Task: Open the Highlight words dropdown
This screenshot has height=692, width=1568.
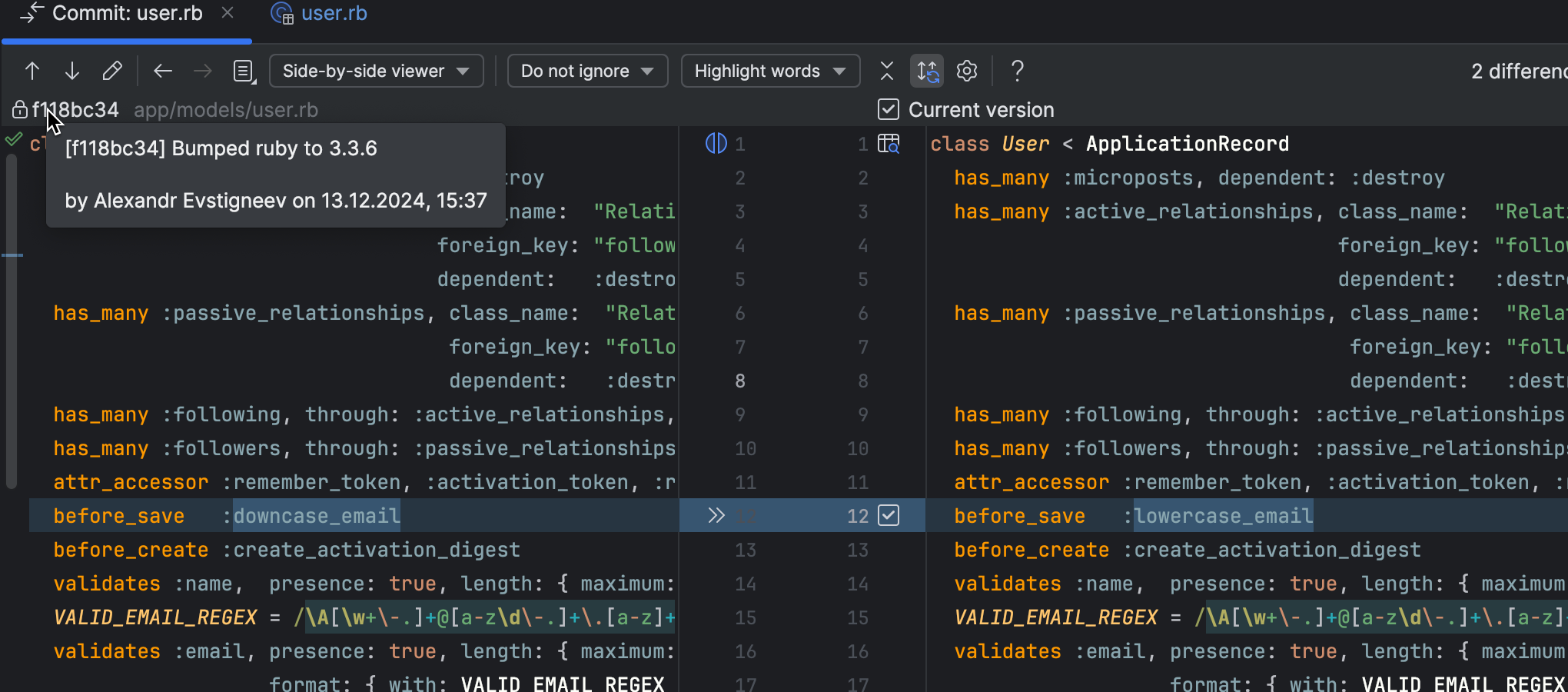Action: pyautogui.click(x=770, y=72)
